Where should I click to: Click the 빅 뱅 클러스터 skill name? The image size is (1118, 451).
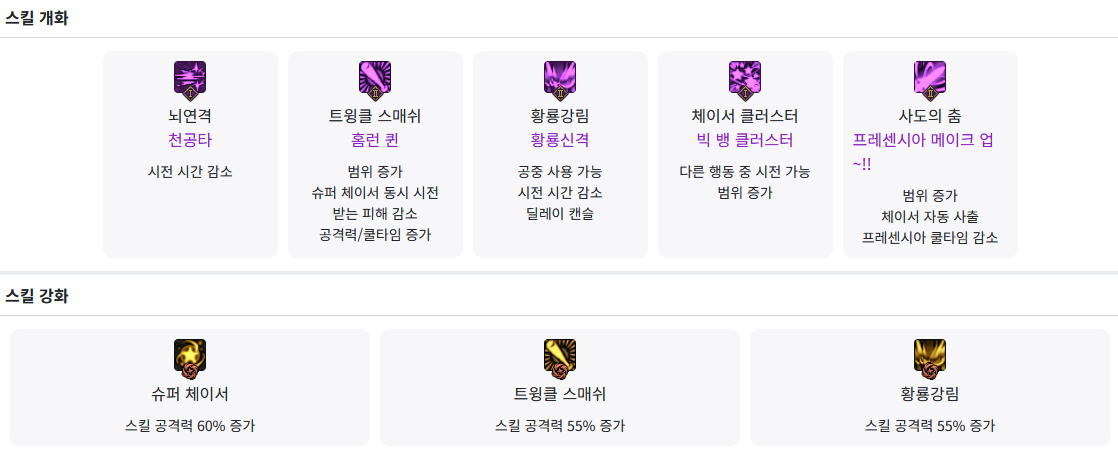click(745, 140)
